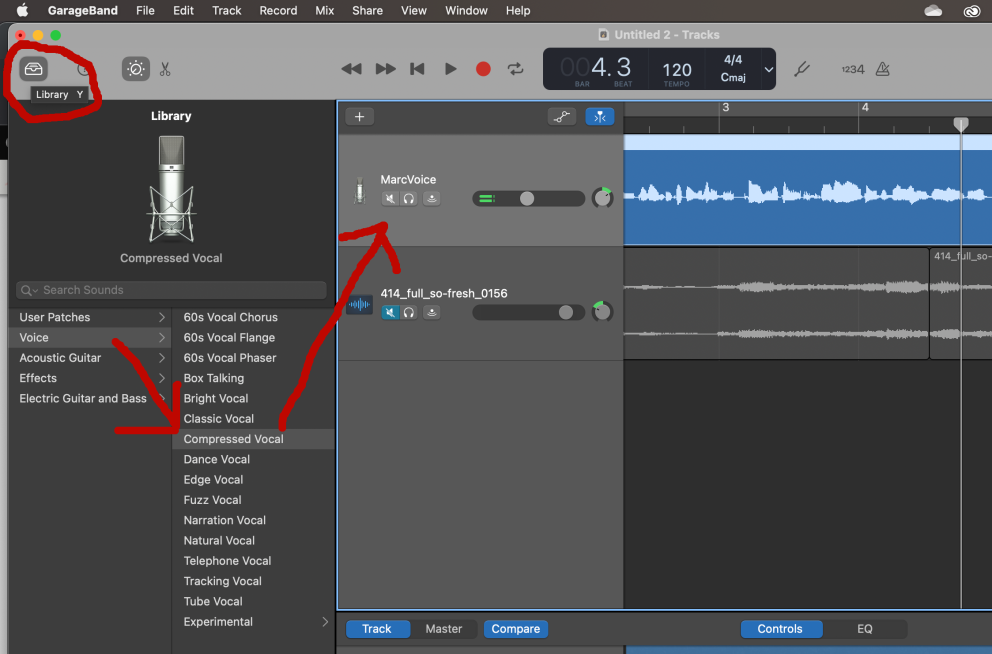Viewport: 992px width, 654px height.
Task: Expand Electric Guitar and Bass category
Action: coord(90,398)
